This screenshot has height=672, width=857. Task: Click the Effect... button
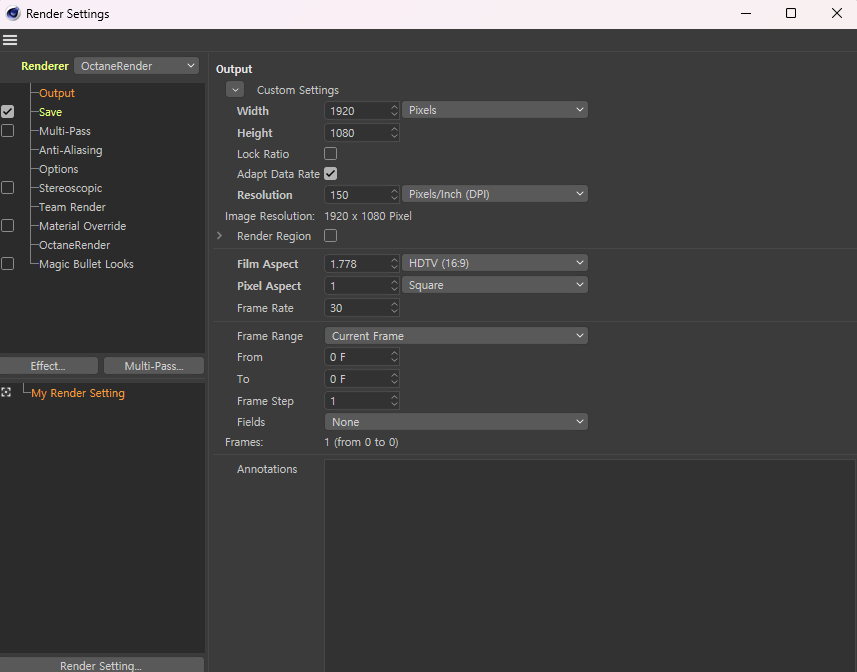point(48,366)
